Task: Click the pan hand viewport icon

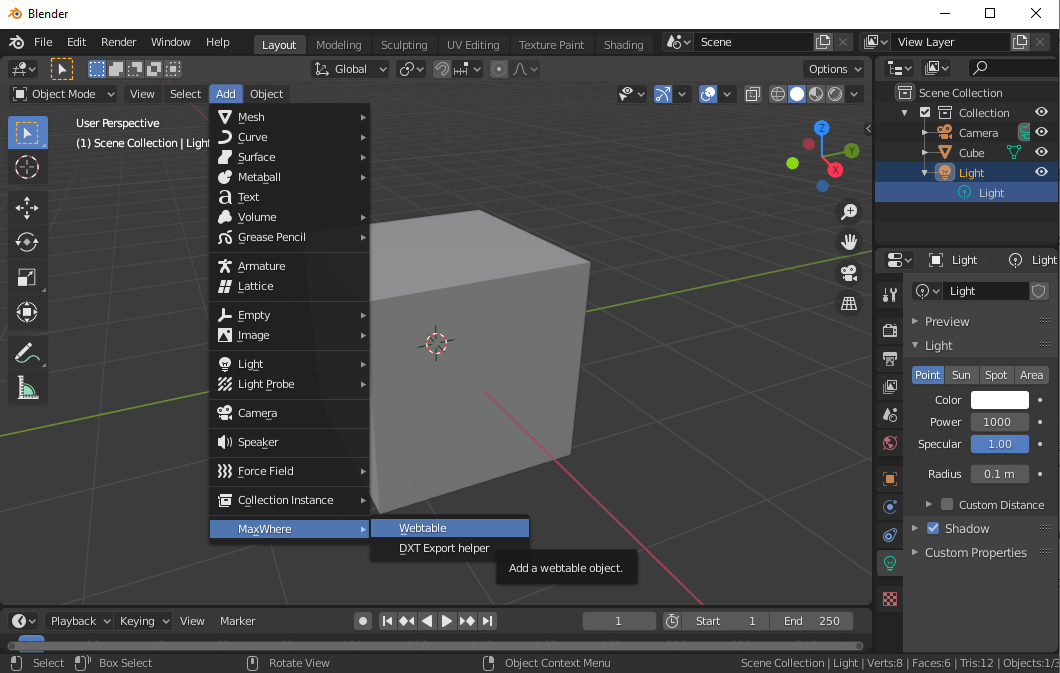Action: [x=848, y=242]
